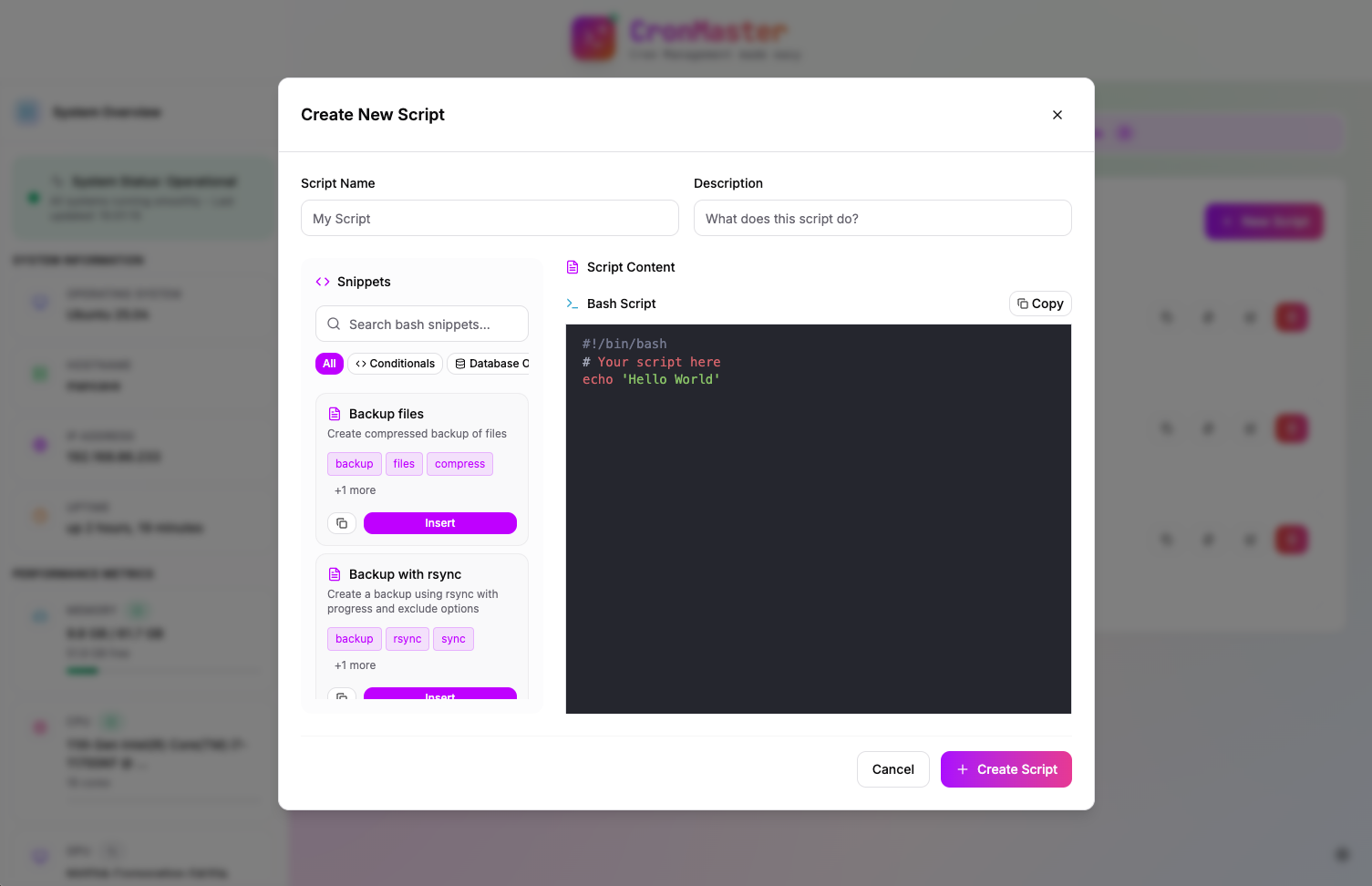Filter snippets by Database category
The width and height of the screenshot is (1372, 886).
point(491,364)
